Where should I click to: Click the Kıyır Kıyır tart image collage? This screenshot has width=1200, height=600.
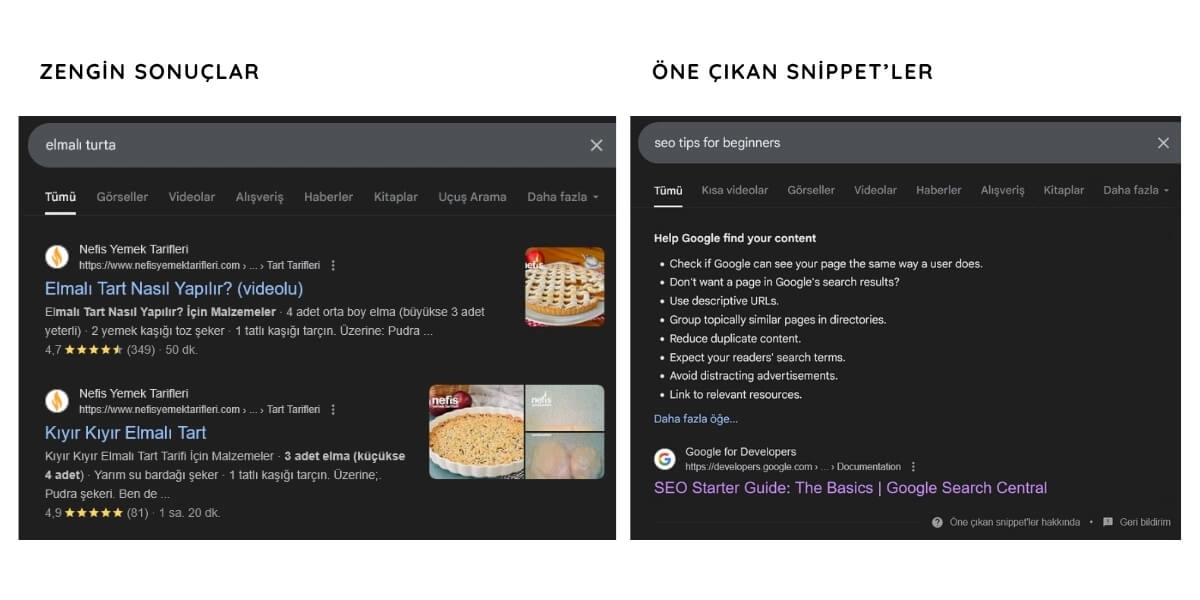click(516, 431)
